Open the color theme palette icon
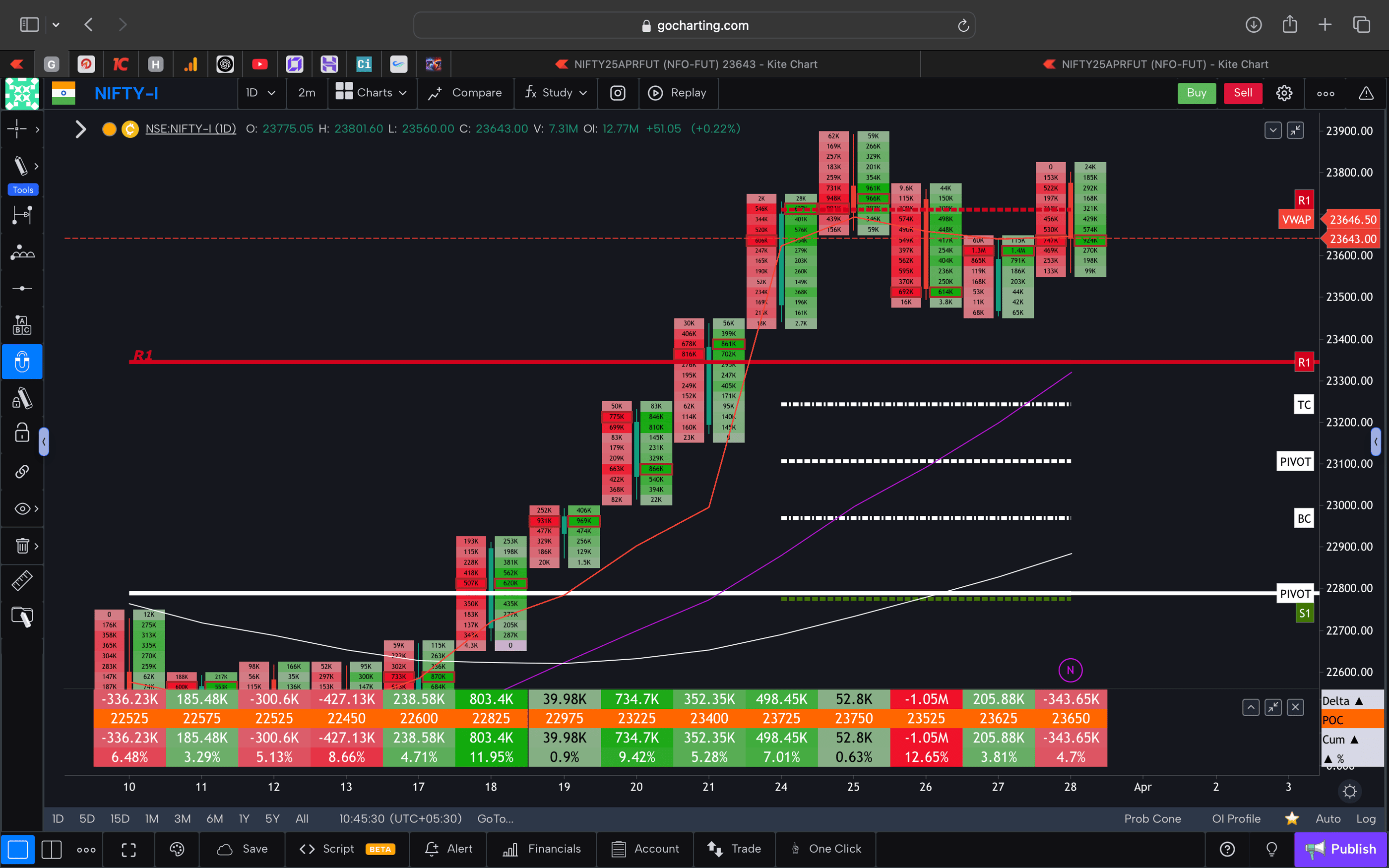Viewport: 1389px width, 868px height. (x=177, y=849)
